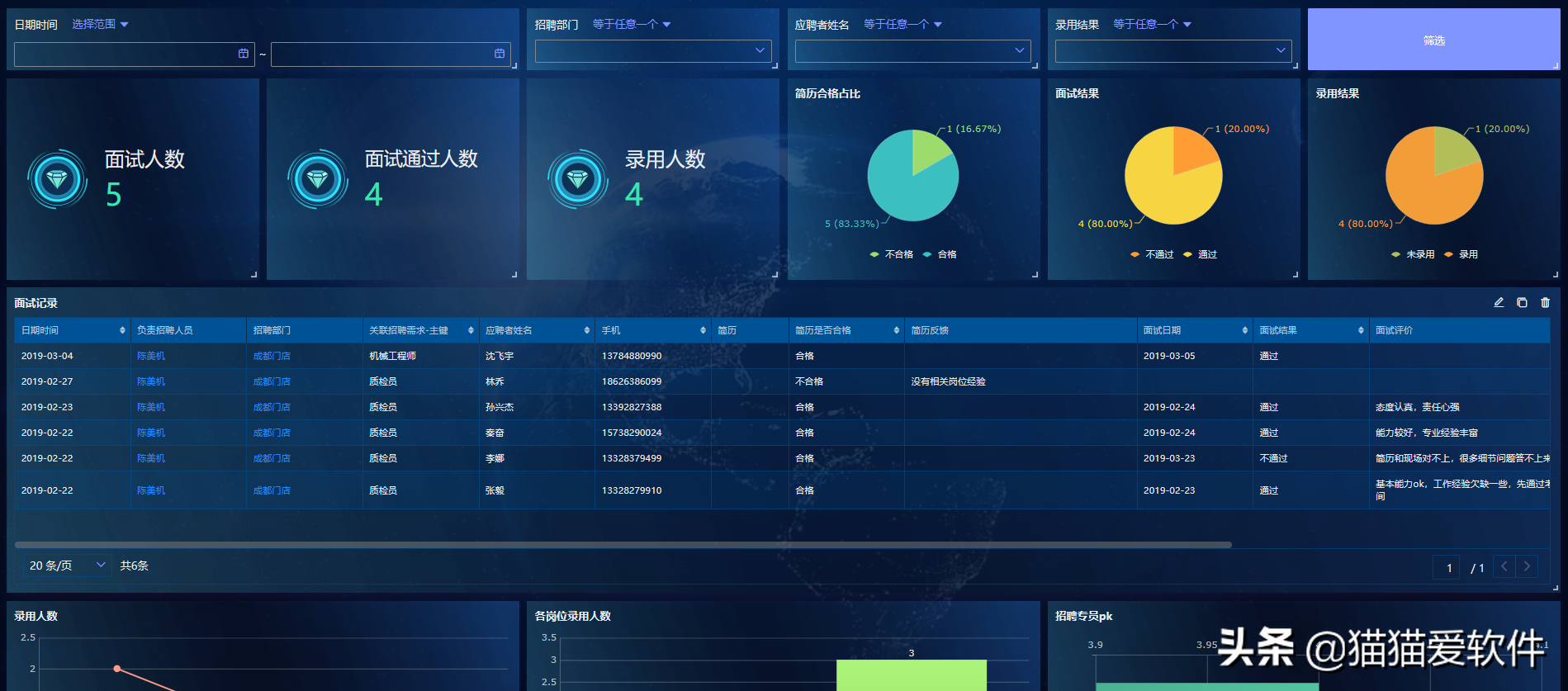This screenshot has height=691, width=1568.
Task: Open the 招聘部门 value combo box
Action: 652,51
